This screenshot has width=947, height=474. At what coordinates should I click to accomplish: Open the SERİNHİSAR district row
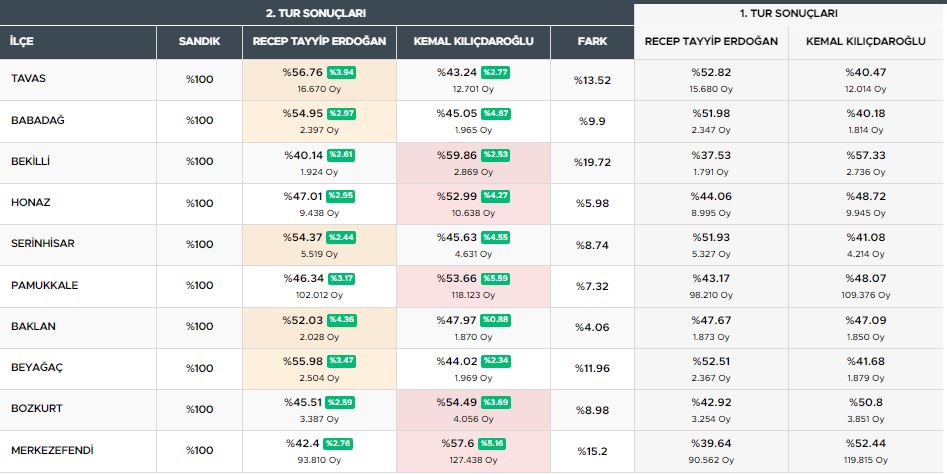(x=471, y=245)
